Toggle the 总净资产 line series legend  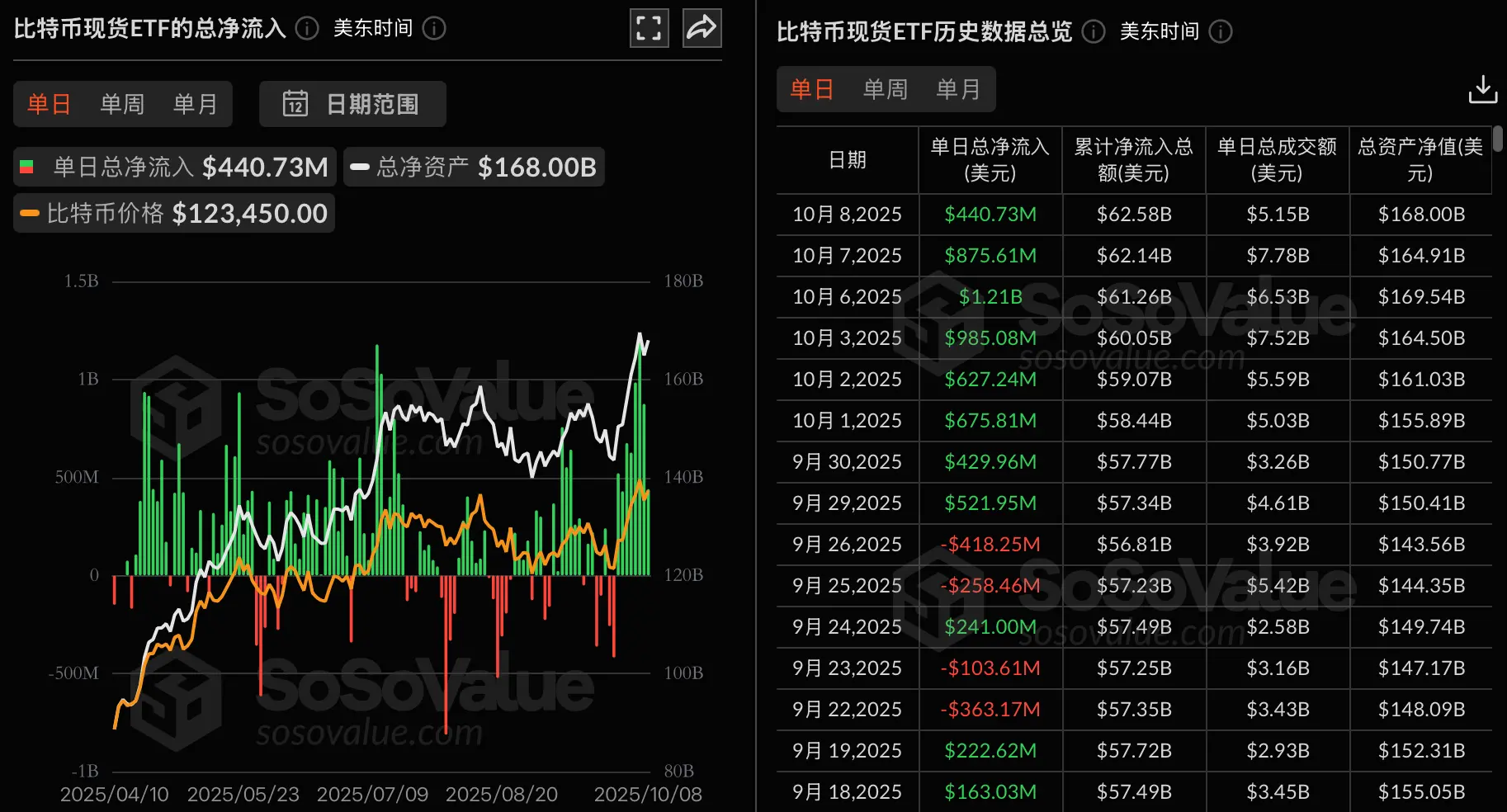point(474,167)
